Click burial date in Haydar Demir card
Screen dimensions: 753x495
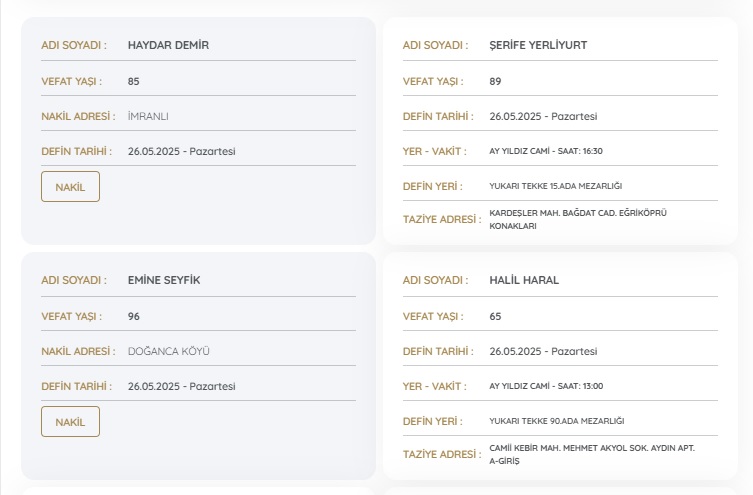click(x=182, y=151)
